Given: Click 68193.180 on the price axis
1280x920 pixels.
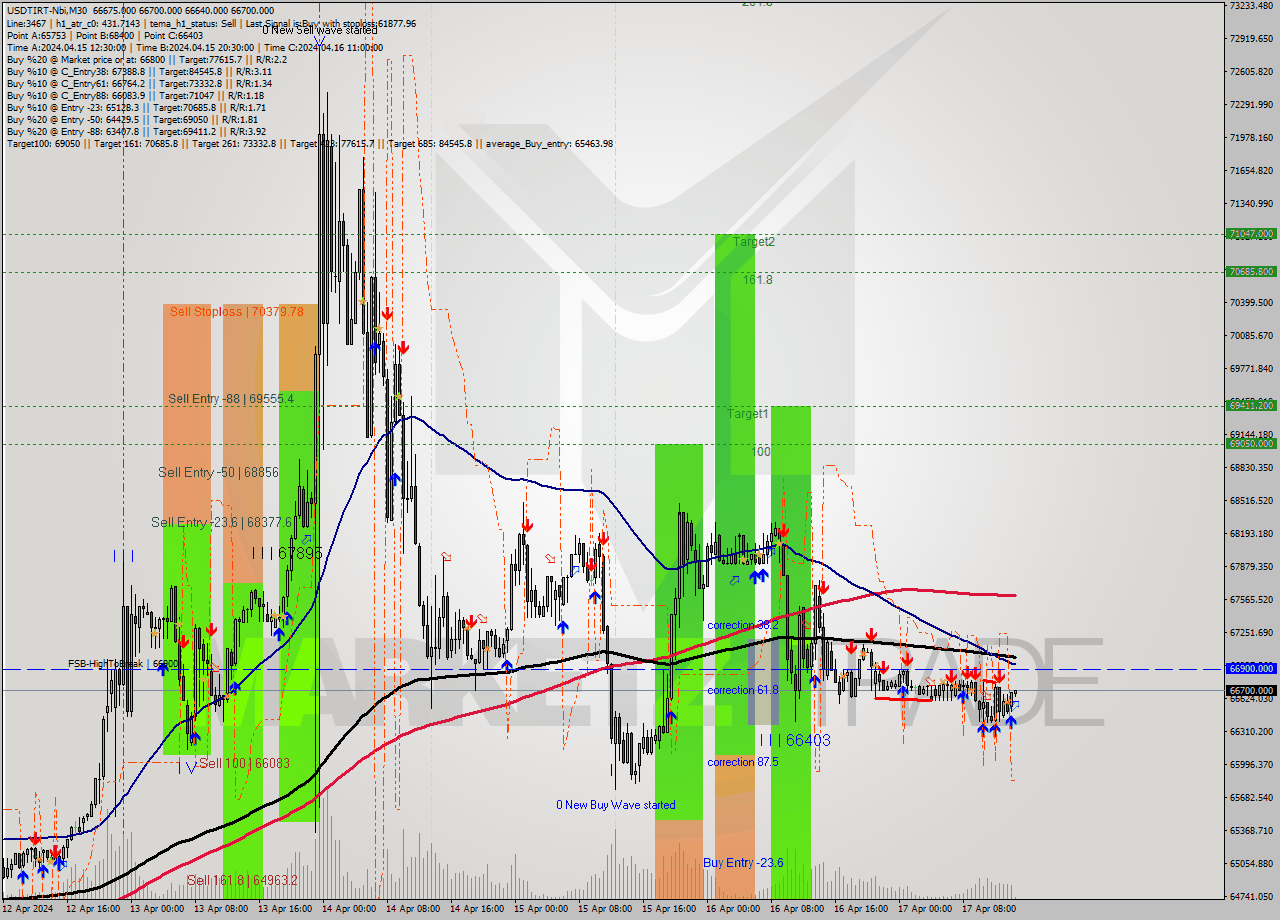Looking at the screenshot, I should (x=1251, y=534).
